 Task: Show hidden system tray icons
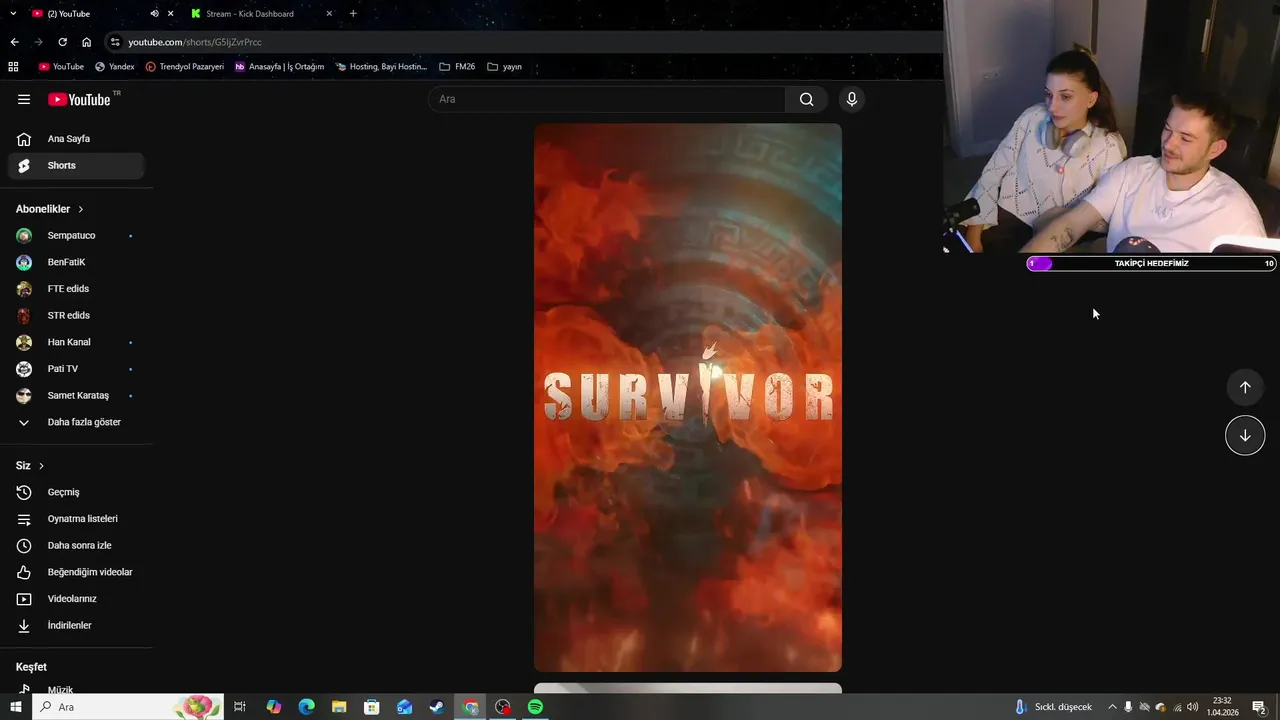(x=1112, y=707)
